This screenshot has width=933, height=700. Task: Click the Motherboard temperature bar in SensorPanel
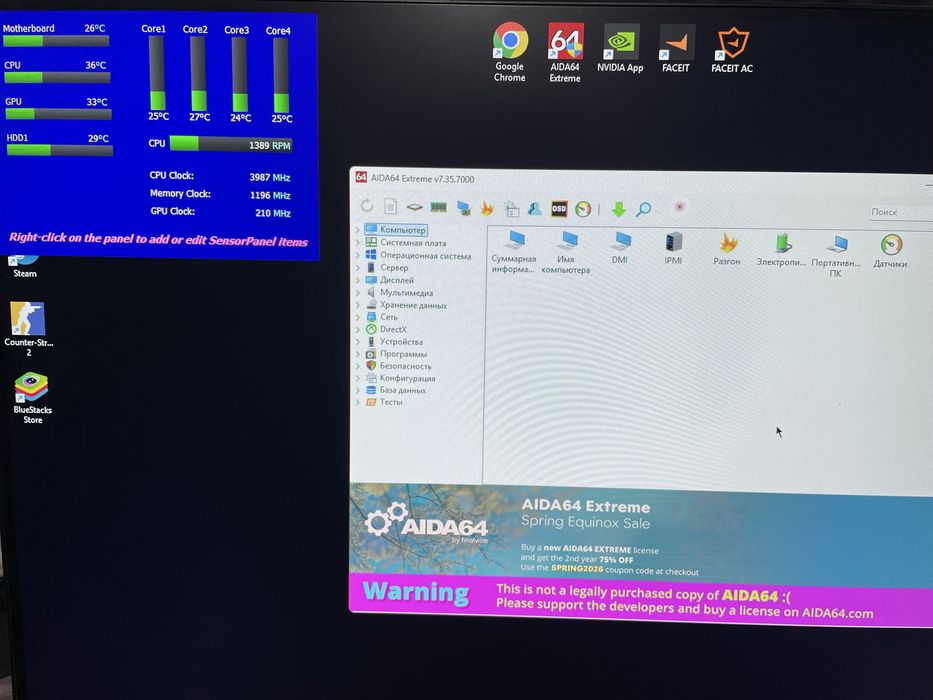tap(56, 40)
